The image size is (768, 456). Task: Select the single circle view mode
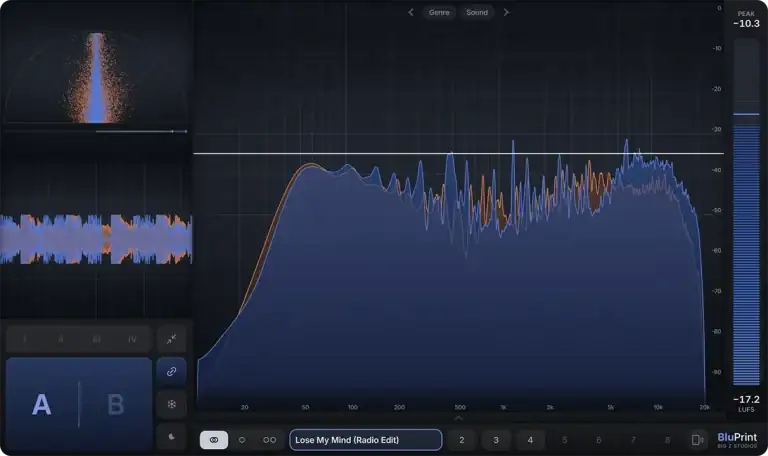click(x=242, y=440)
